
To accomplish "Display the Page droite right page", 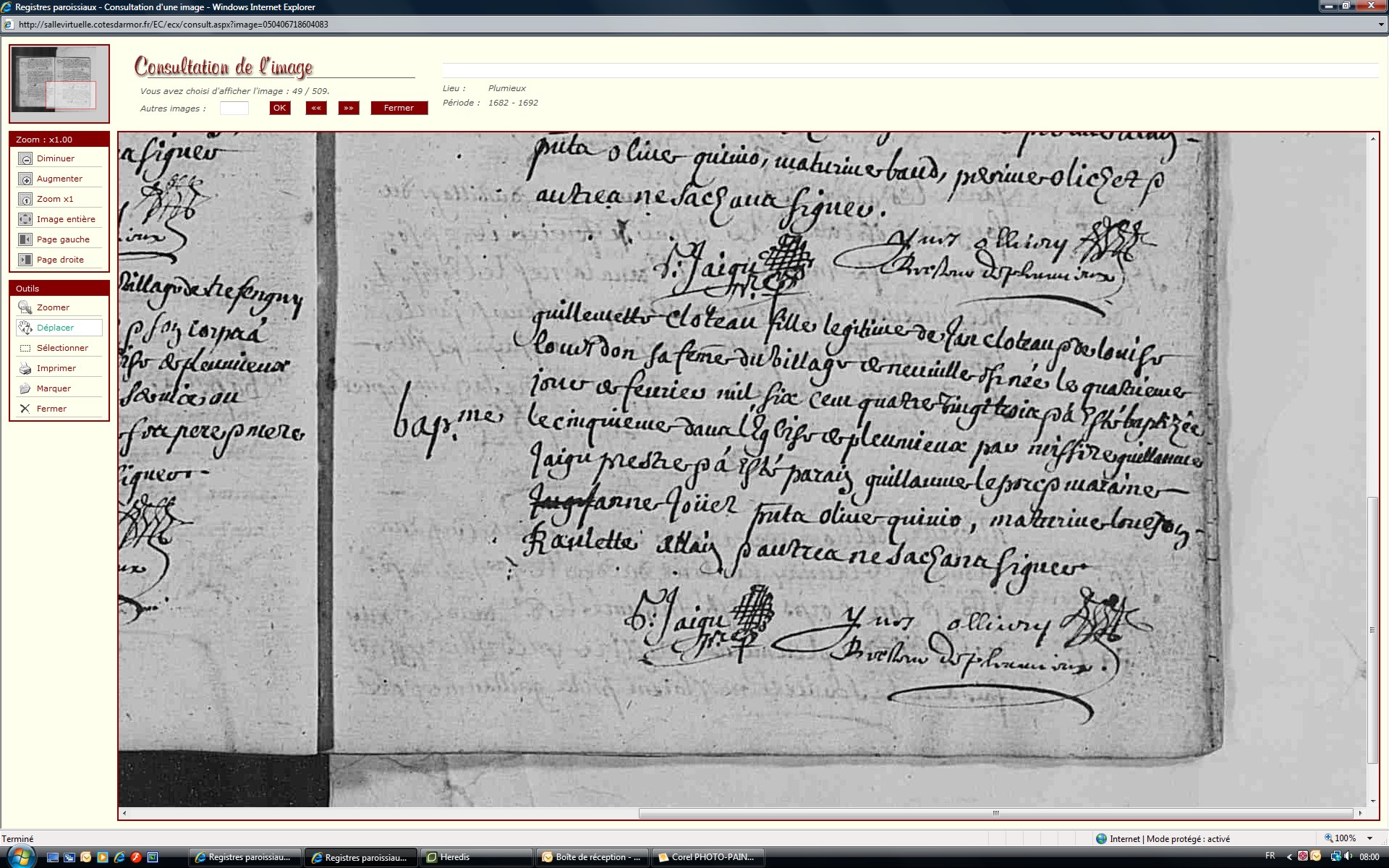I will [x=25, y=260].
